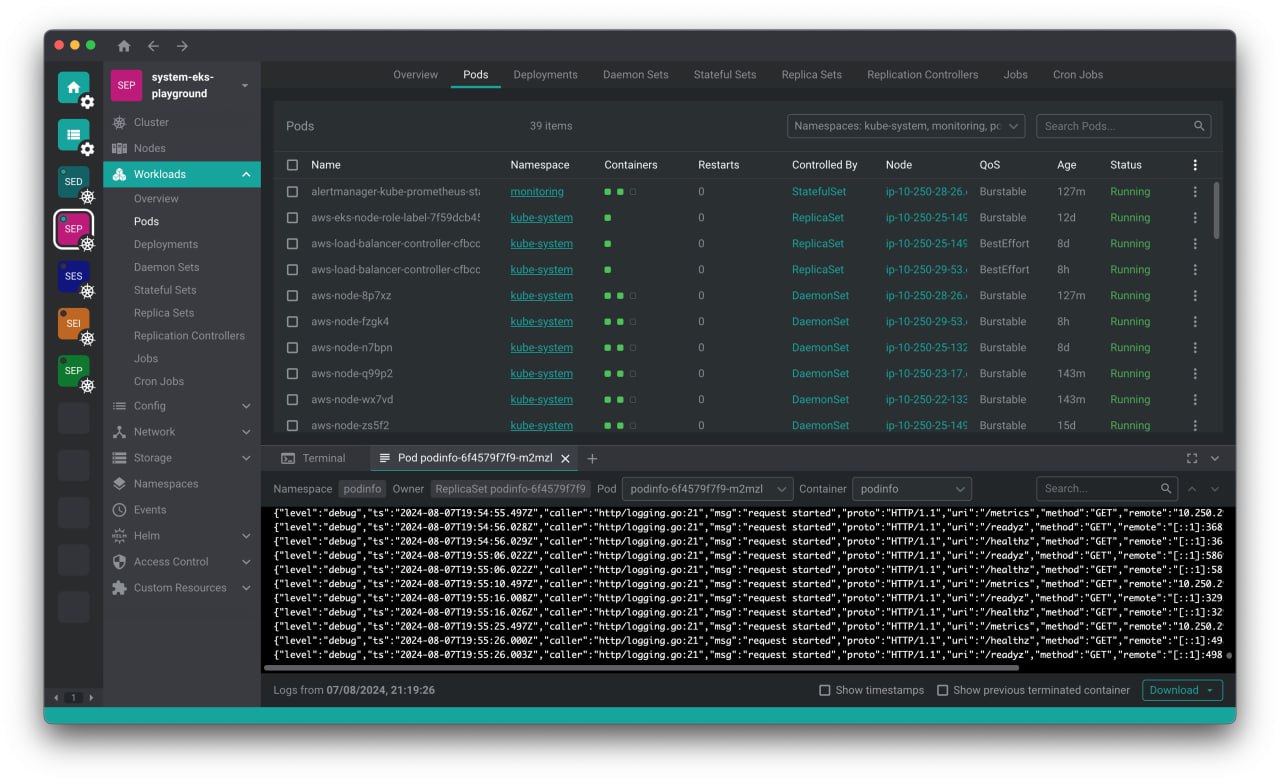The height and width of the screenshot is (782, 1280).
Task: Open the Container podinfo dropdown
Action: 912,489
